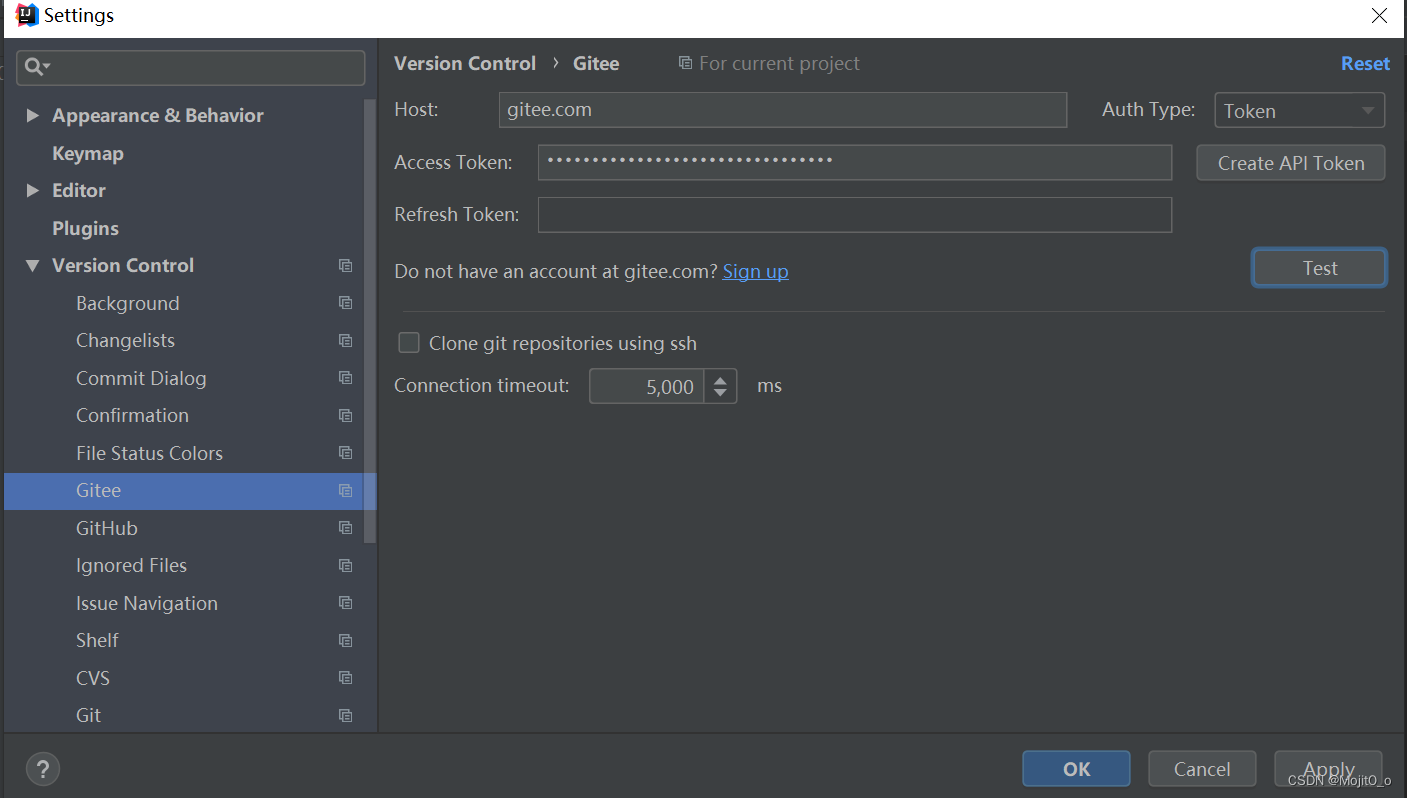The height and width of the screenshot is (798, 1407).
Task: Click project-level icon beside Gitee item
Action: tap(345, 491)
